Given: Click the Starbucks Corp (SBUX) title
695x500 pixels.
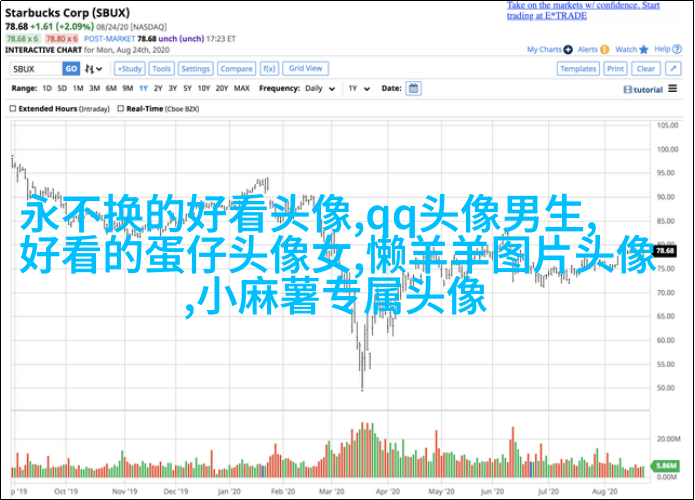Looking at the screenshot, I should [67, 13].
